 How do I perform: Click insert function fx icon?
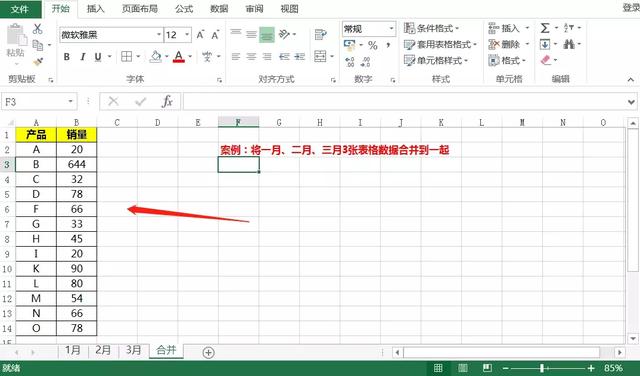point(167,101)
